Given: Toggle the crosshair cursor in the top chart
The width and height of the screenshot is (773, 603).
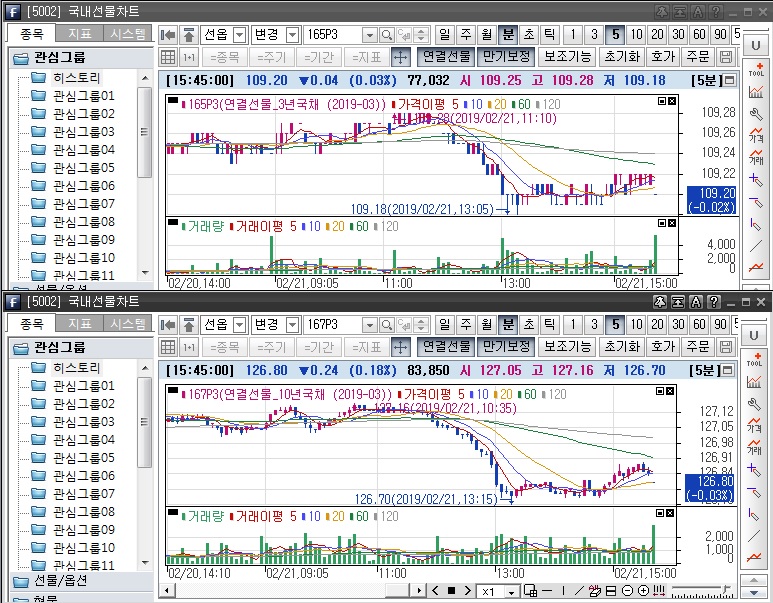Looking at the screenshot, I should [x=400, y=57].
